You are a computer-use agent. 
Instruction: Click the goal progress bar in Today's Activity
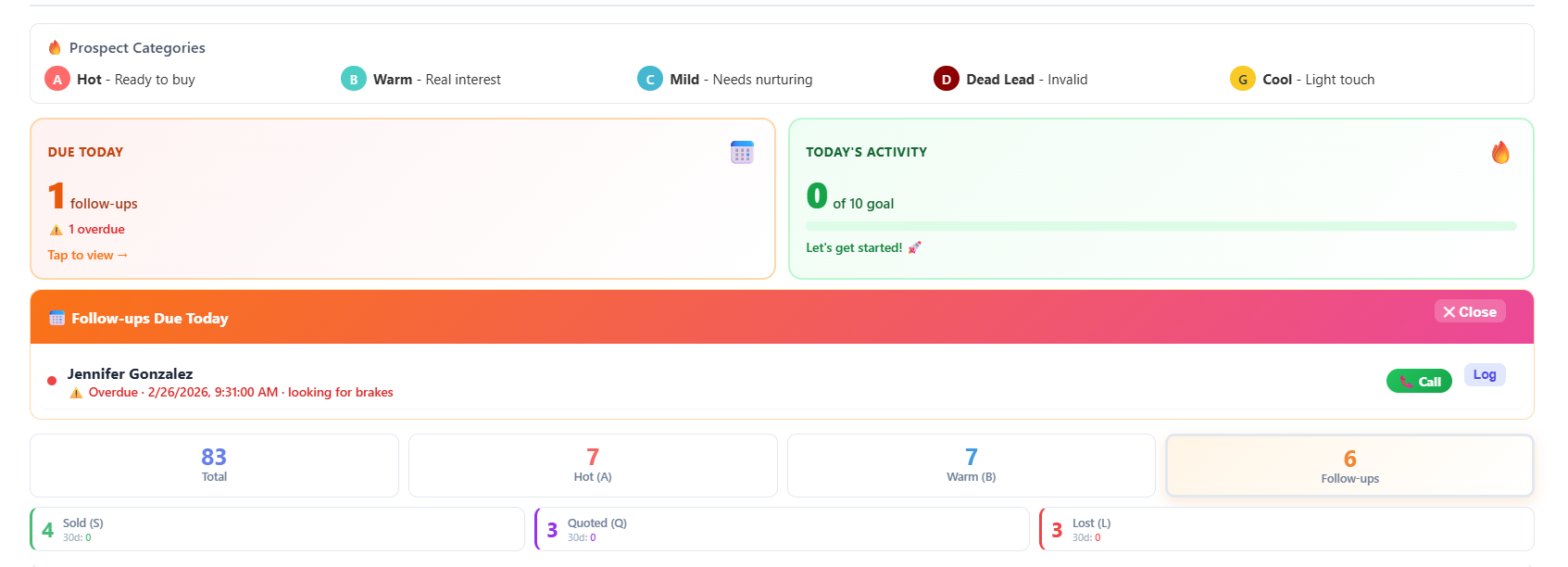pos(1161,226)
